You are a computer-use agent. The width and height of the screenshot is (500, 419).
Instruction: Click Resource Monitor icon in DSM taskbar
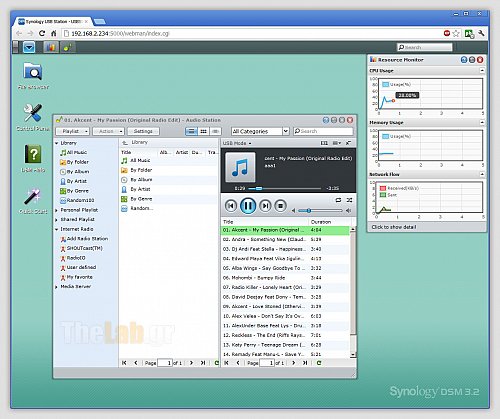[51, 47]
